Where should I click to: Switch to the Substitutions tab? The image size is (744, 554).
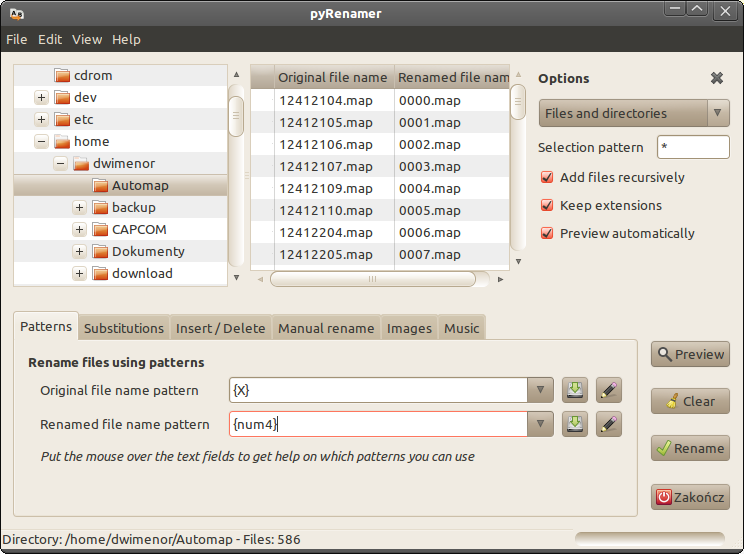[x=124, y=328]
